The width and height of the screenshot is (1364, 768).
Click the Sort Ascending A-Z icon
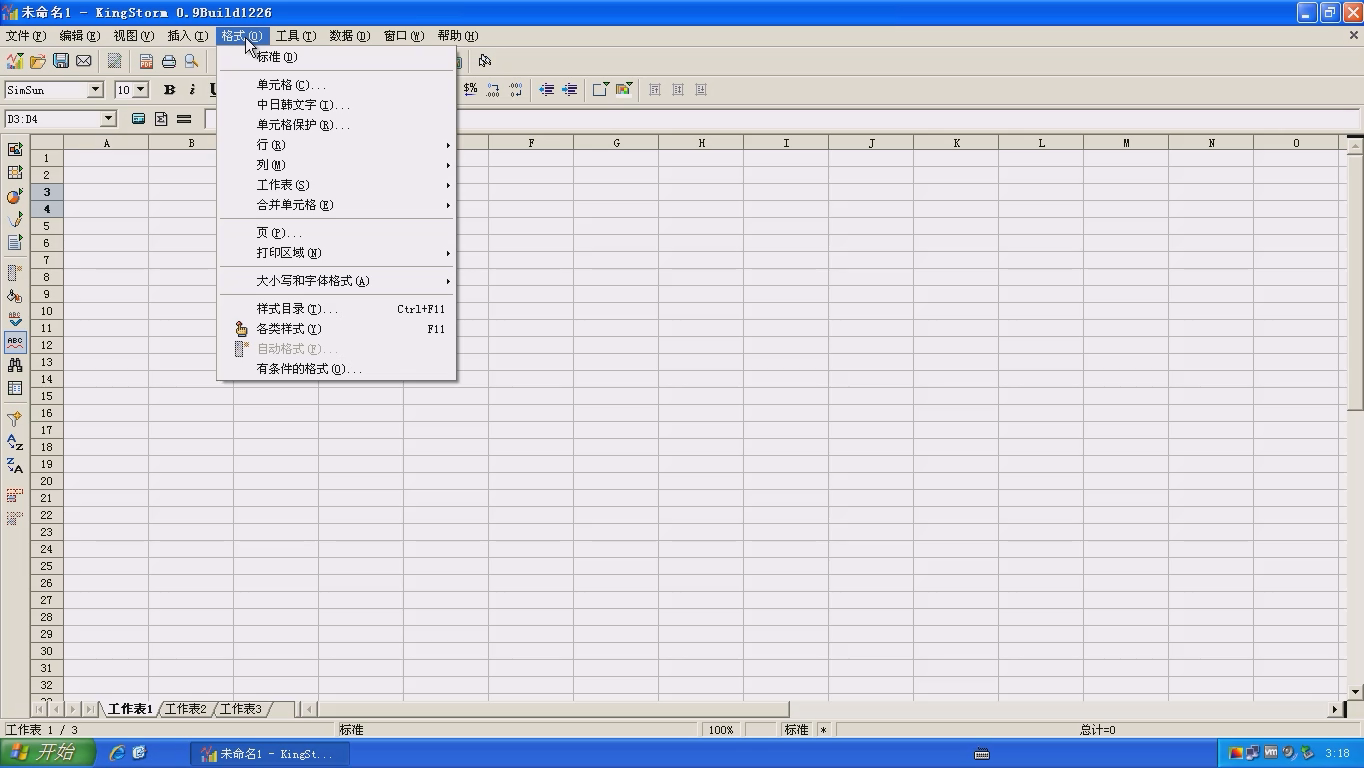(15, 442)
